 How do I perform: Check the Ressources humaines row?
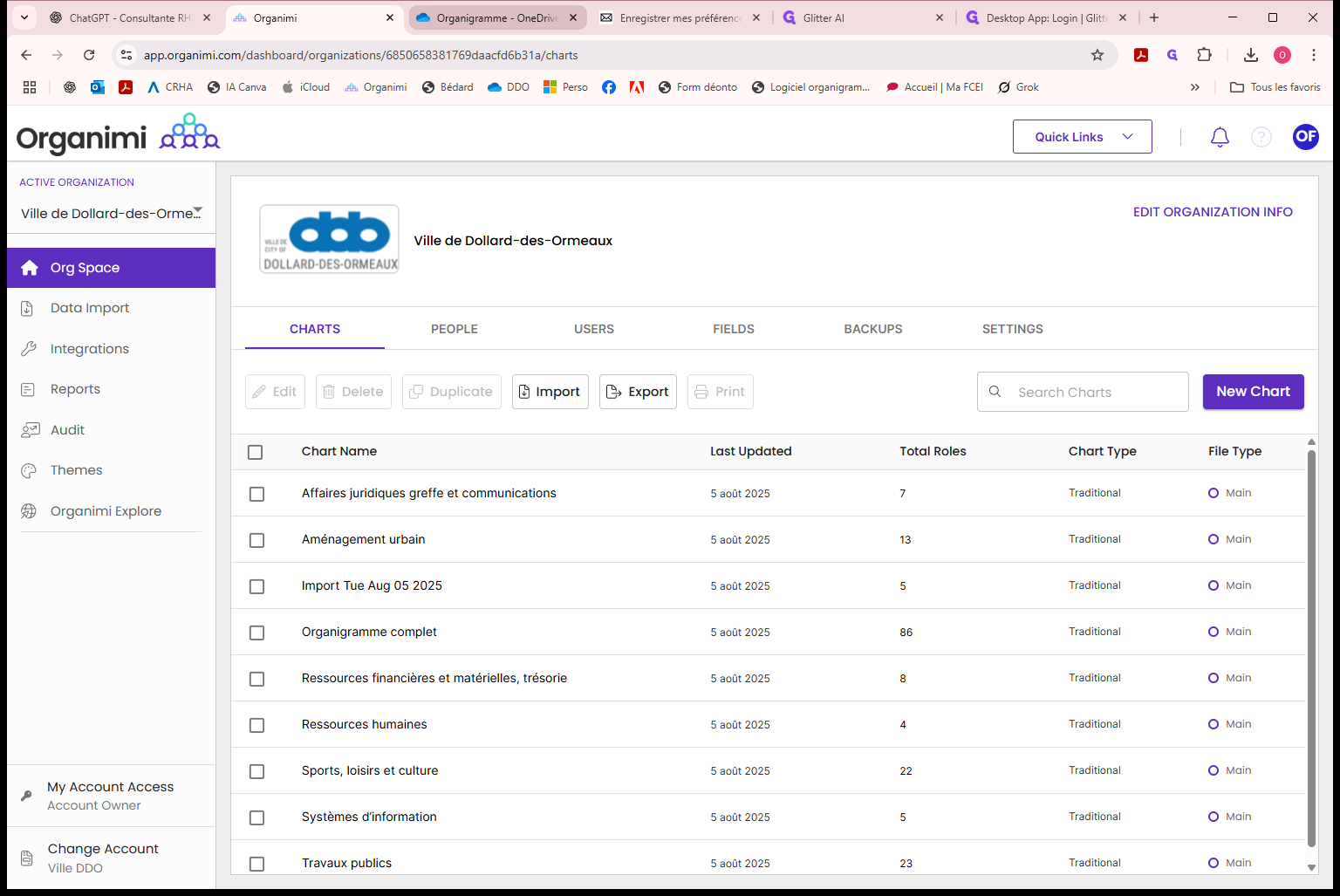[256, 725]
